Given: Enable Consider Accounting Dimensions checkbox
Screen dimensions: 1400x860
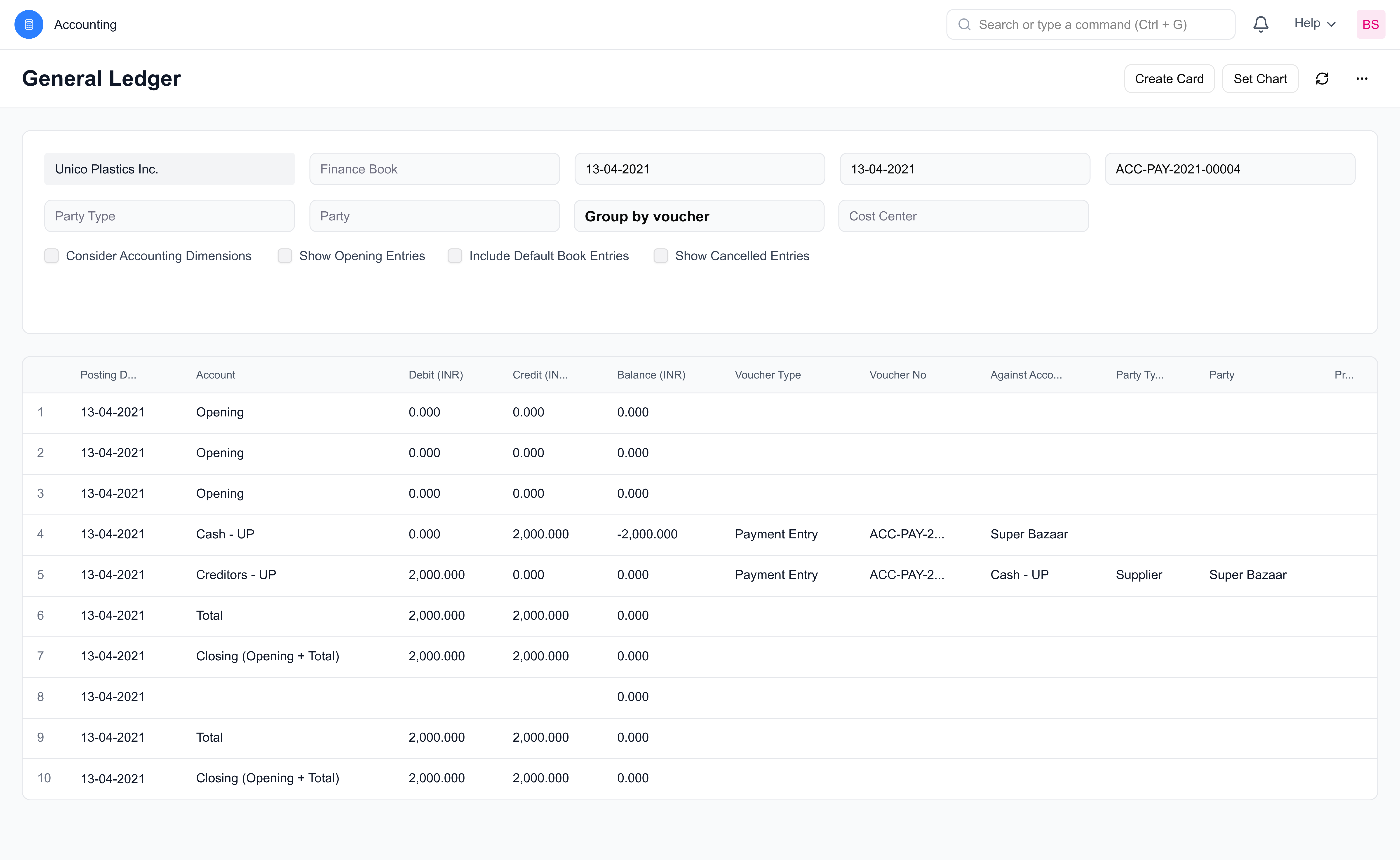Looking at the screenshot, I should (52, 256).
